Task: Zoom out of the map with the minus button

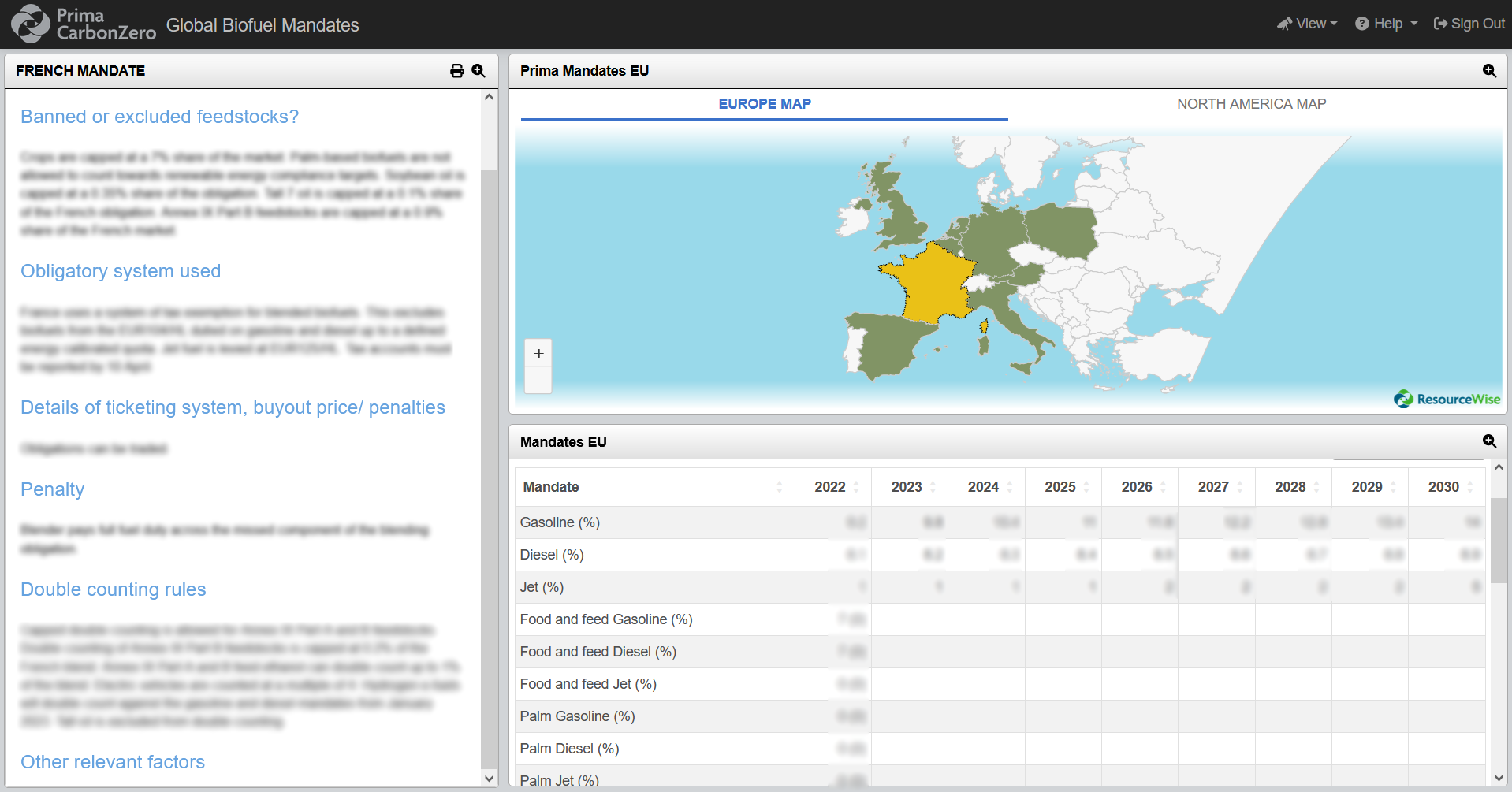Action: coord(538,381)
